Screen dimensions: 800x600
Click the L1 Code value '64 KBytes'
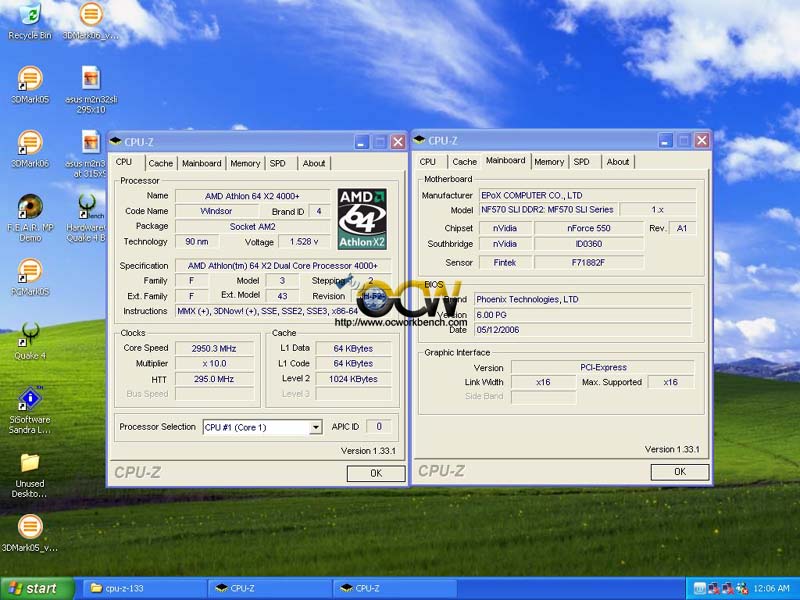click(x=354, y=363)
